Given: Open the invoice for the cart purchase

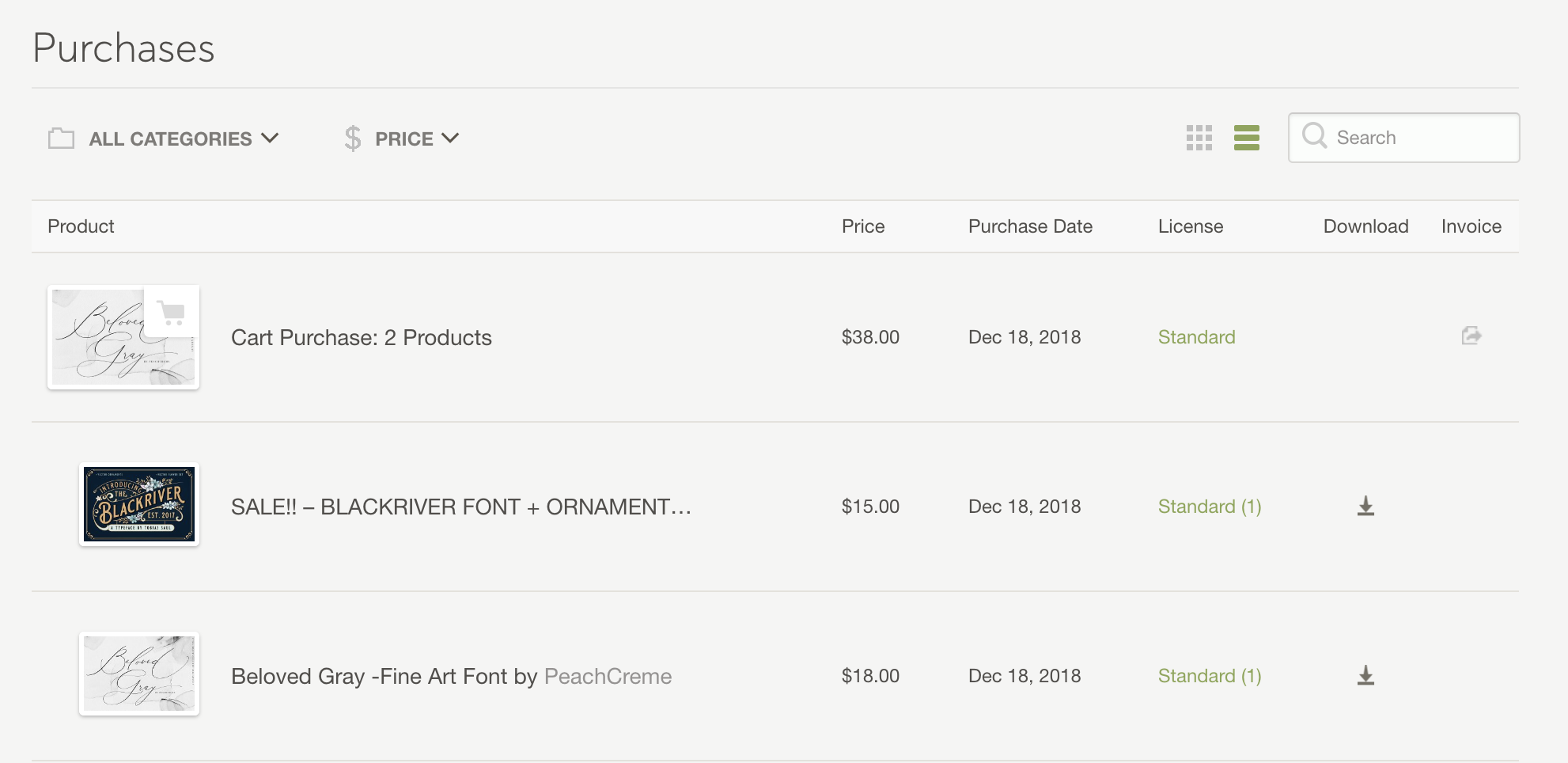Looking at the screenshot, I should (1471, 336).
